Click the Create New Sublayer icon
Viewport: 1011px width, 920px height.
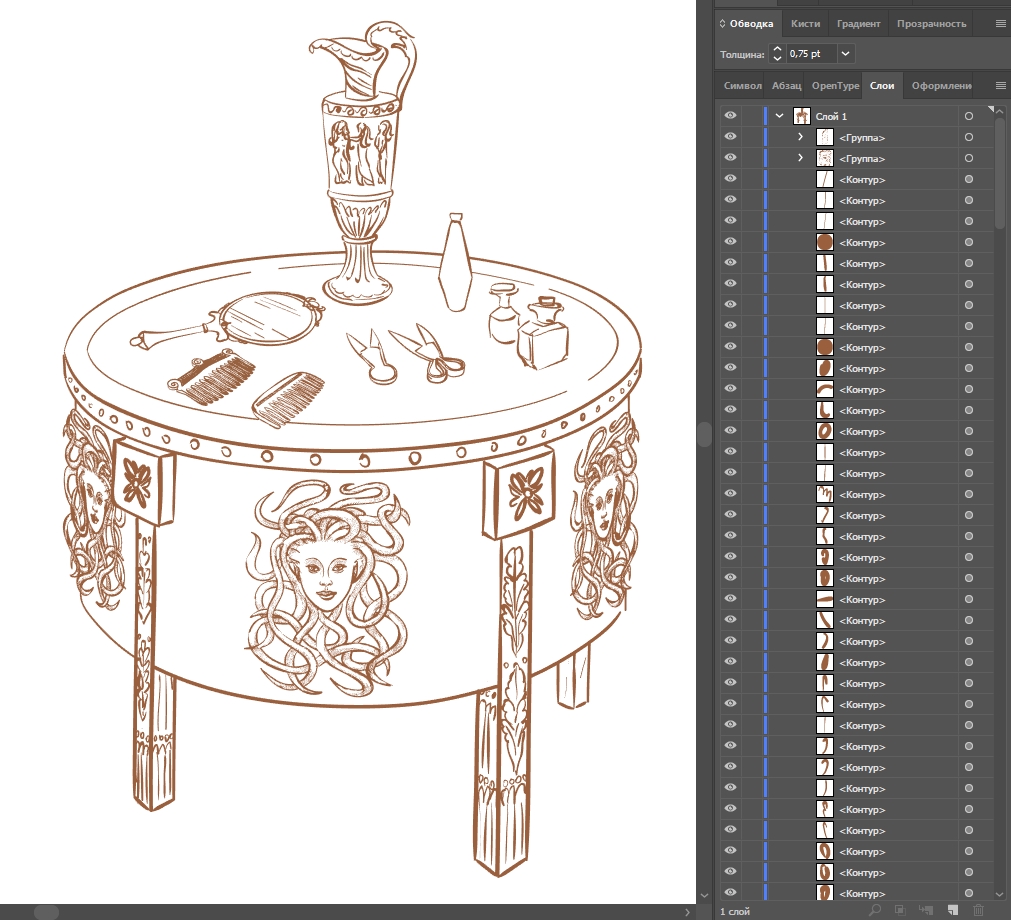926,910
